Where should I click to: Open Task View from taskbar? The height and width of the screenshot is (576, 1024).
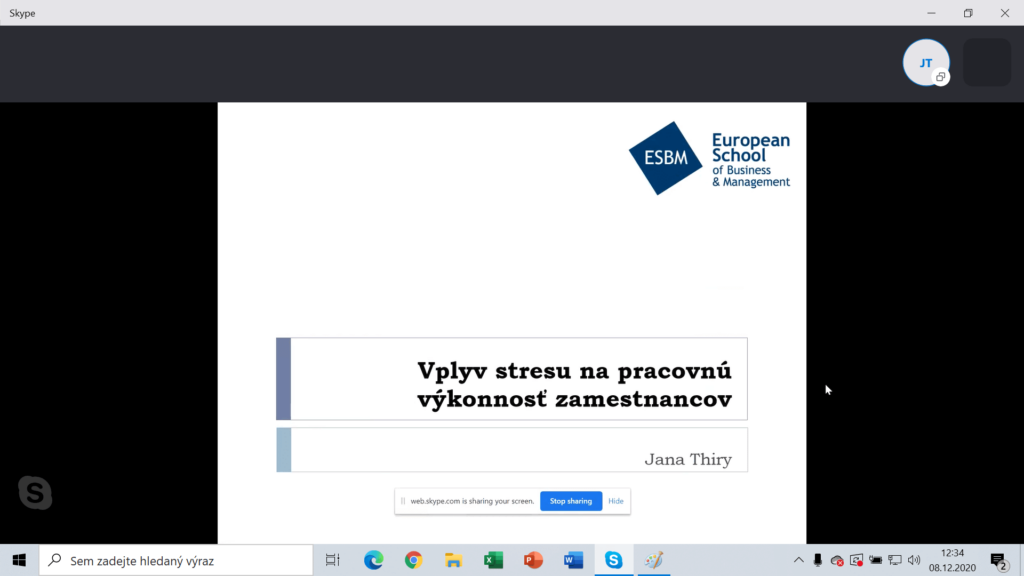click(x=333, y=560)
